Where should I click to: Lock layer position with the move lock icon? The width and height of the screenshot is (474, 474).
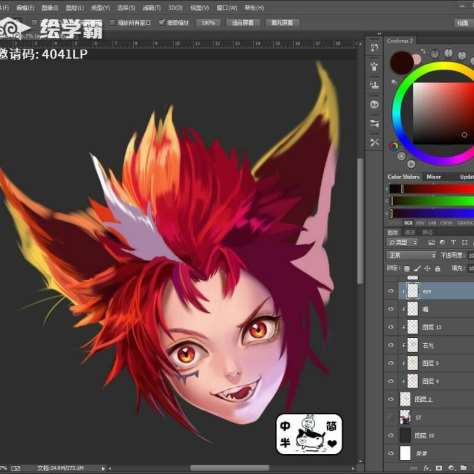[427, 268]
